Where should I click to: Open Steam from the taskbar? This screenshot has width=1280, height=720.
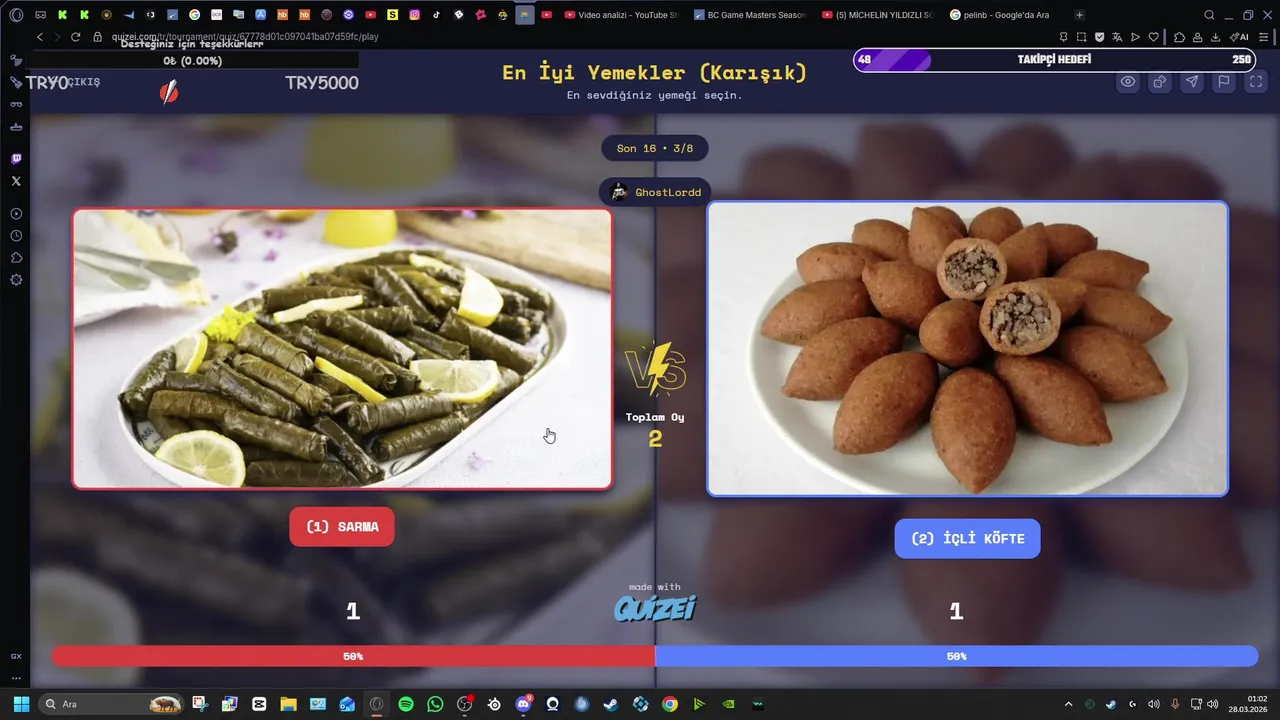(611, 704)
